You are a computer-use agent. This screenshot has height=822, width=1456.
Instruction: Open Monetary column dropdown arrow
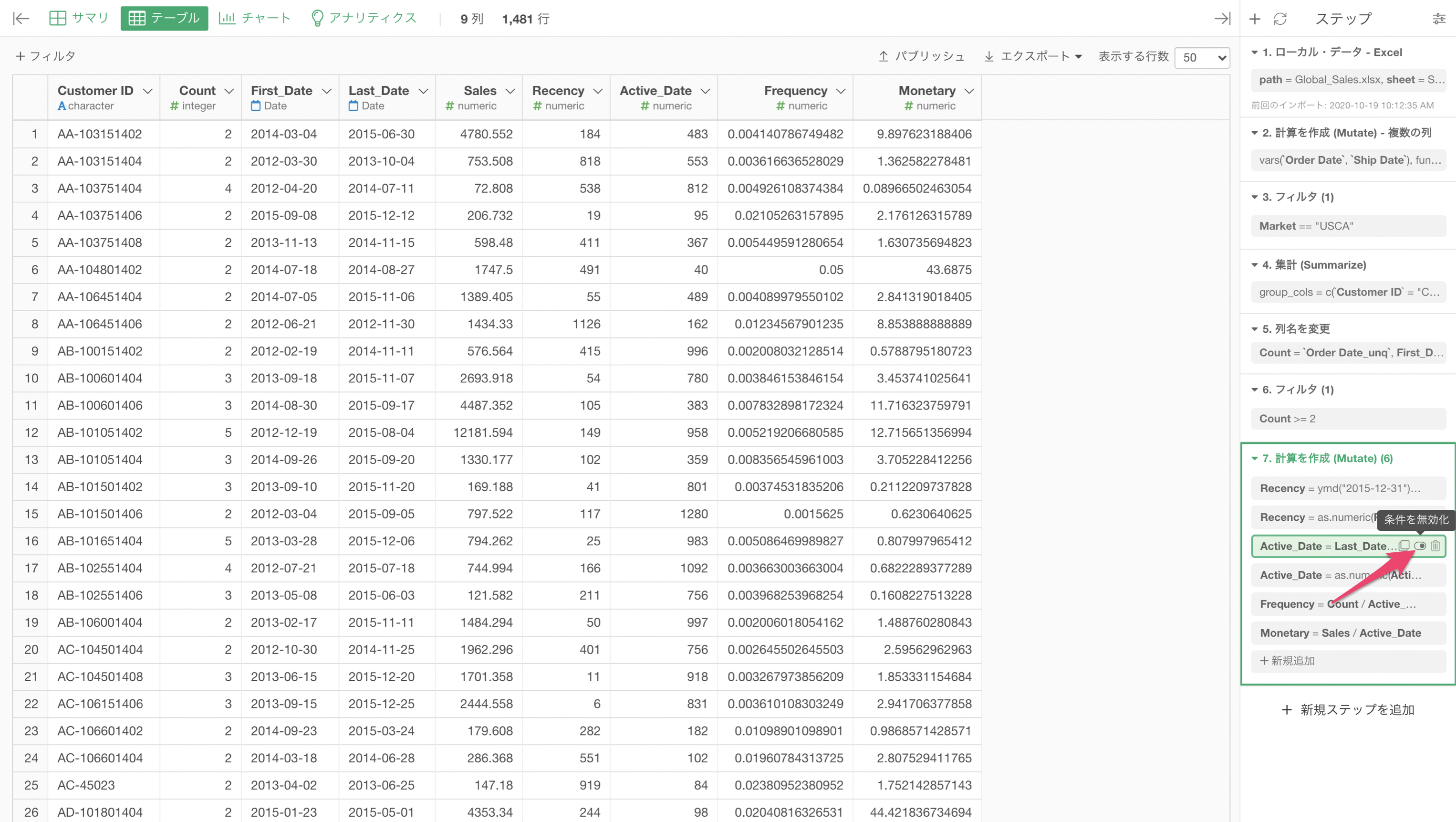point(969,91)
